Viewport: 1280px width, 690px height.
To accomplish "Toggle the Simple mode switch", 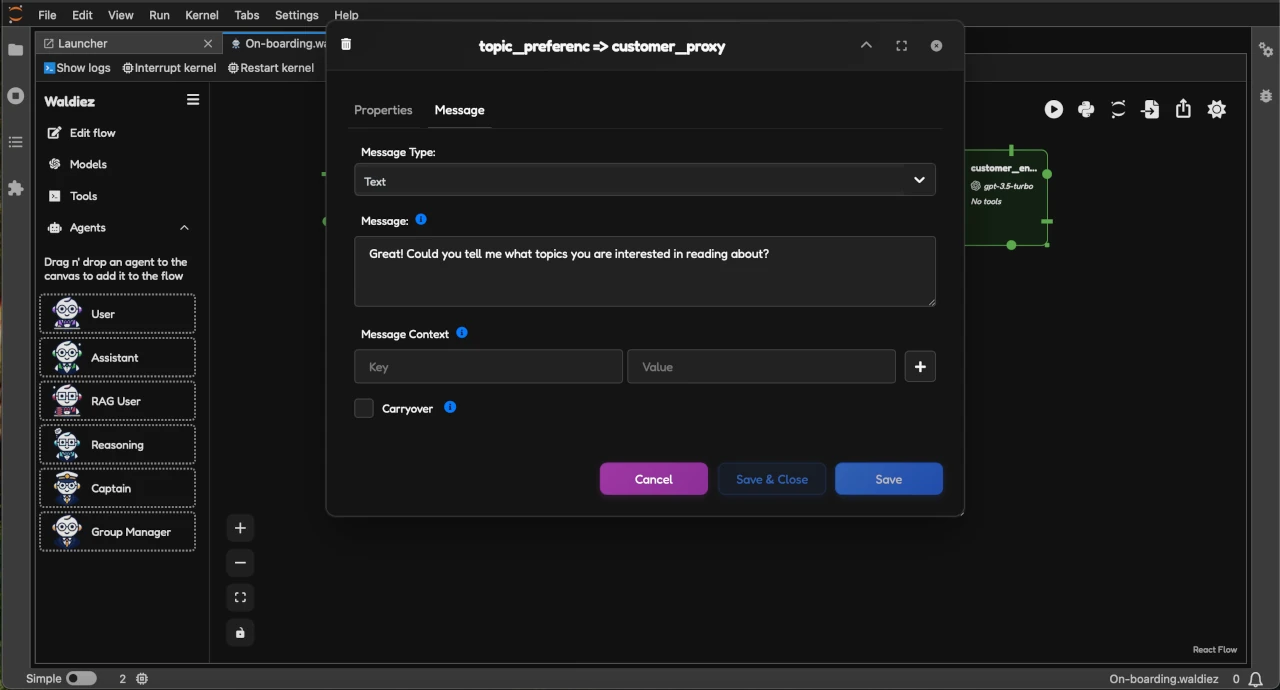I will pos(81,678).
